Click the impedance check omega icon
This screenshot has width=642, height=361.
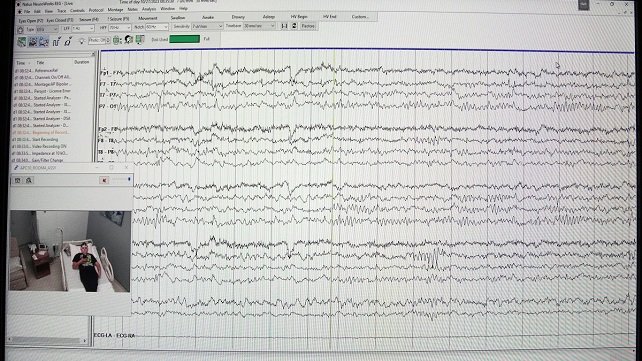pyautogui.click(x=68, y=41)
